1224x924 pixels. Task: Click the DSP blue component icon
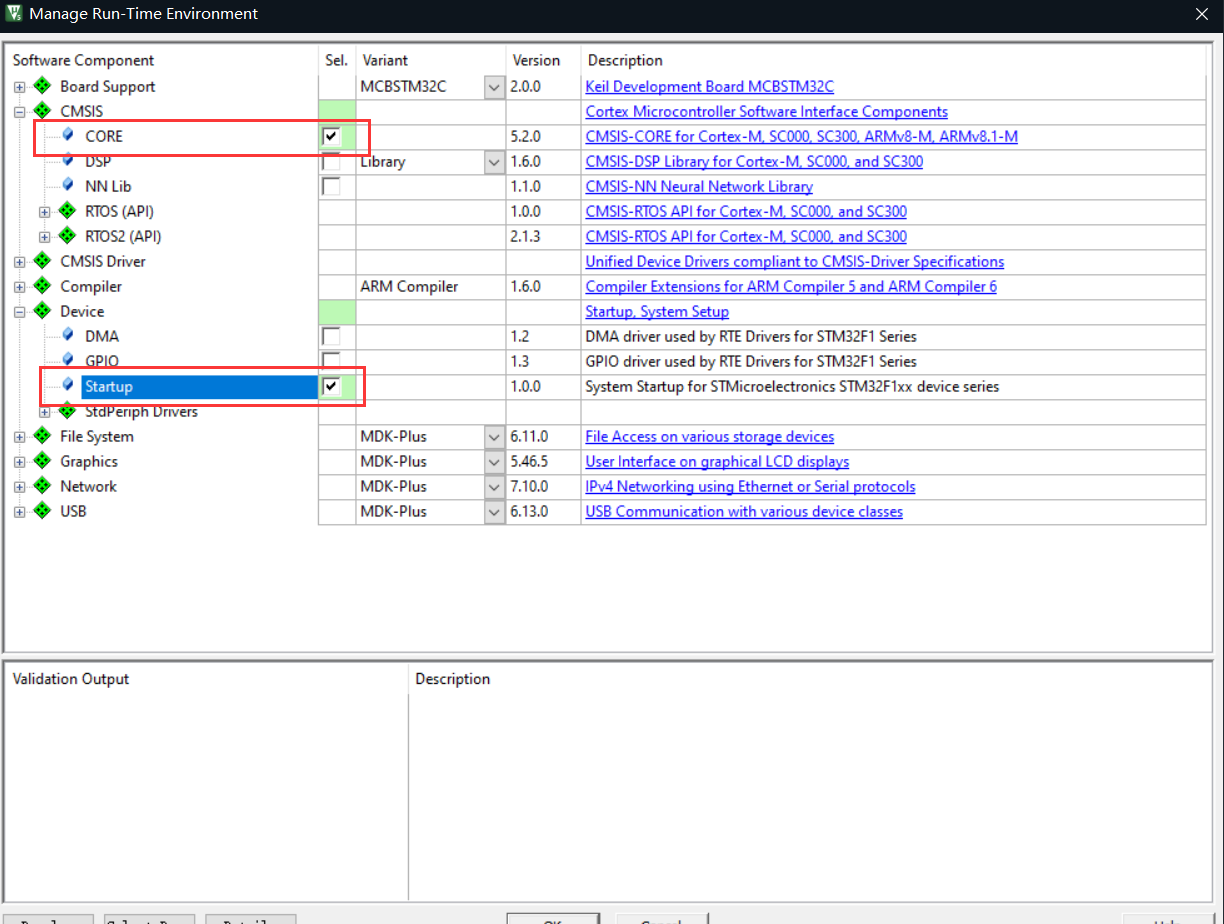(67, 160)
